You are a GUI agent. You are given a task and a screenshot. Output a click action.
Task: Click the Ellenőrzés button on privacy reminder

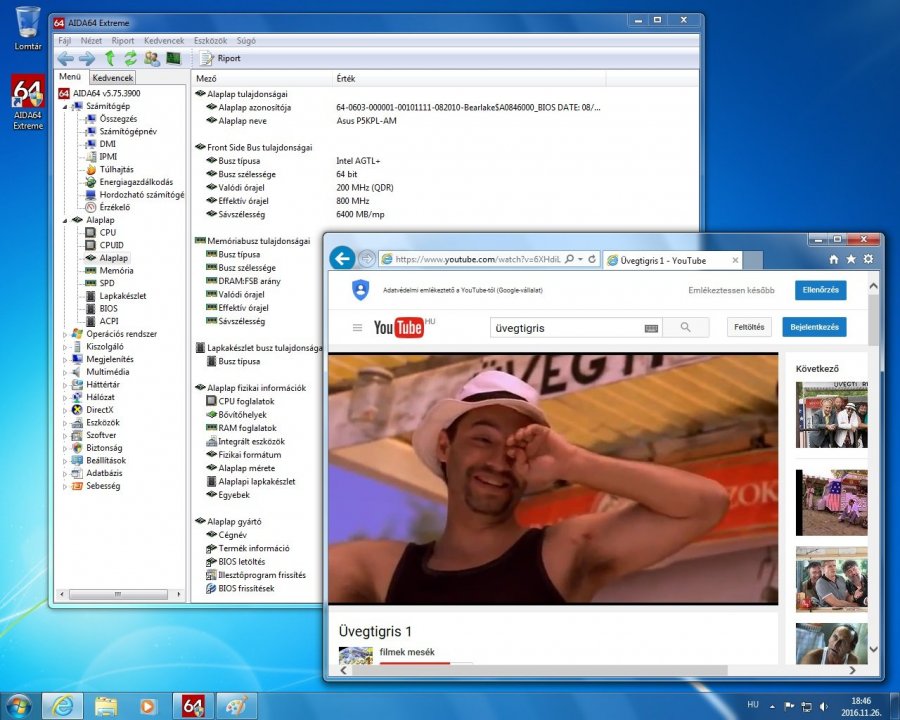(x=821, y=290)
